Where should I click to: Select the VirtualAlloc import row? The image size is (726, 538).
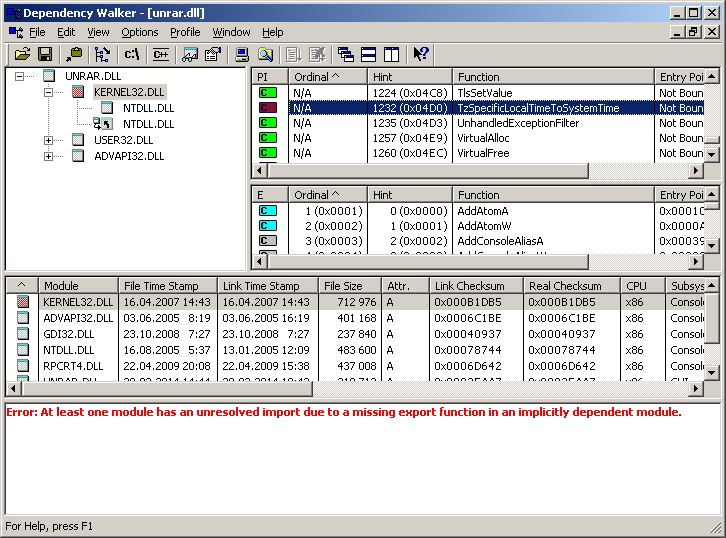tap(478, 138)
